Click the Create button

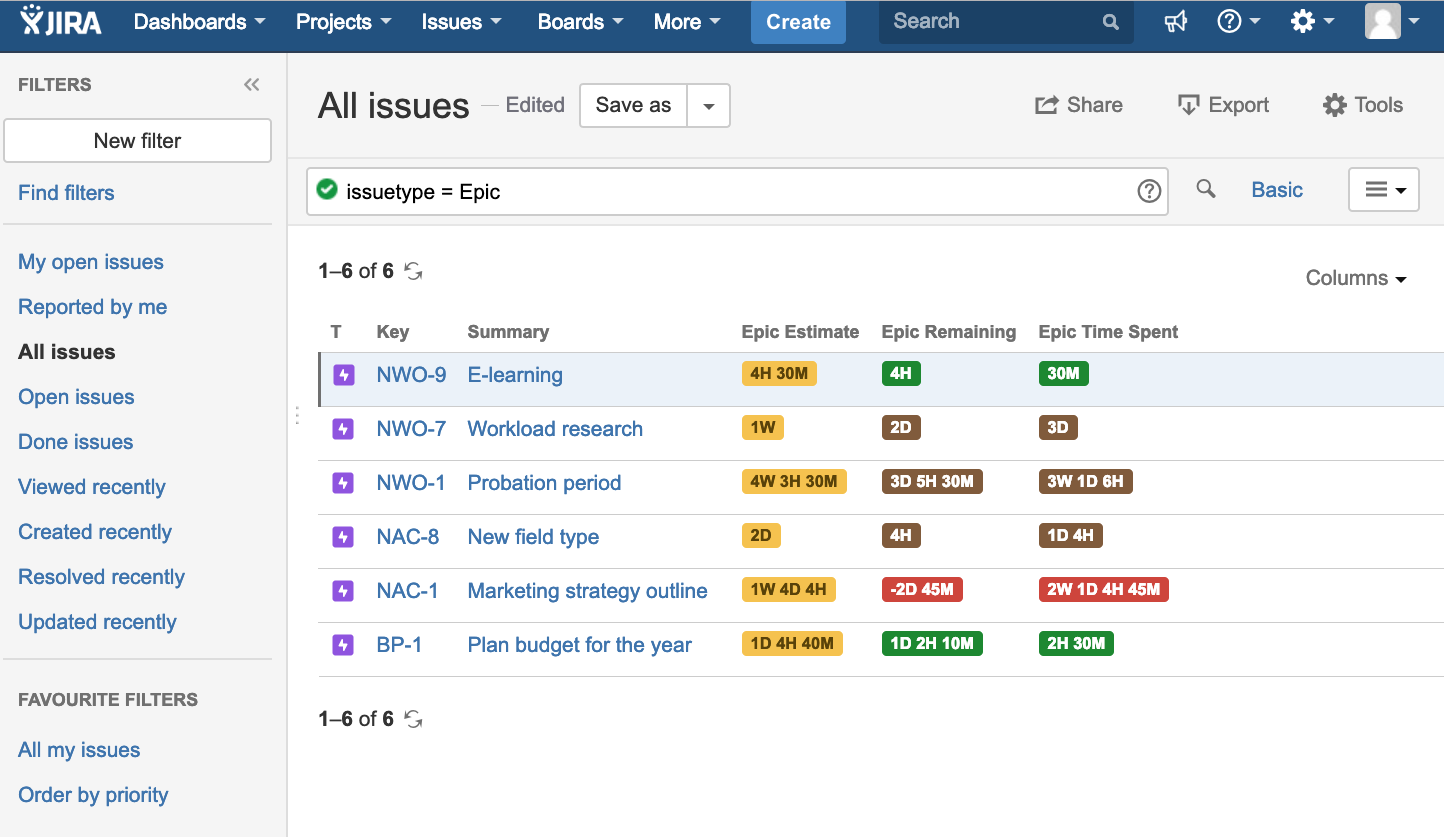coord(798,22)
